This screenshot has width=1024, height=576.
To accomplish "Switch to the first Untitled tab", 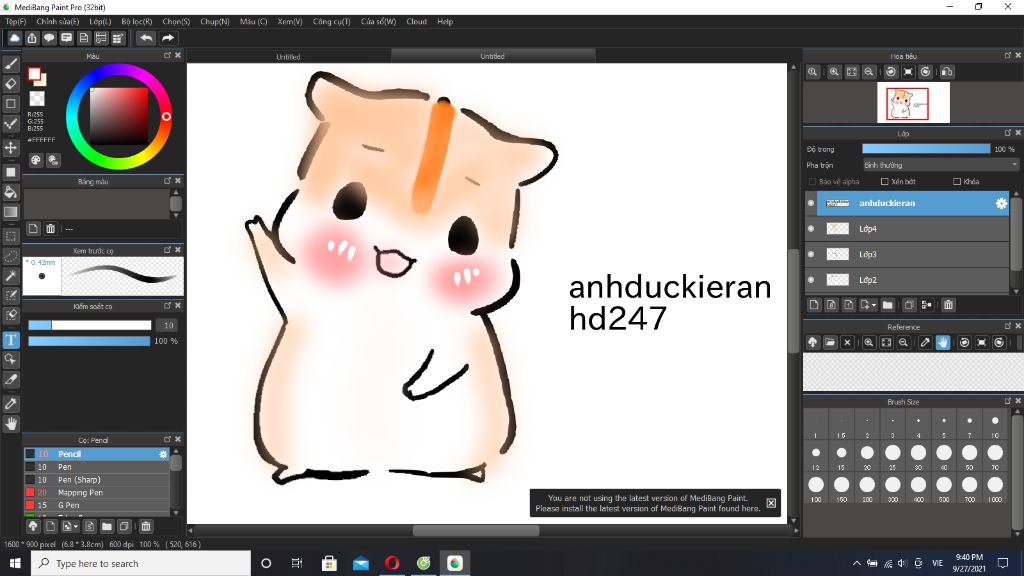I will (x=288, y=56).
